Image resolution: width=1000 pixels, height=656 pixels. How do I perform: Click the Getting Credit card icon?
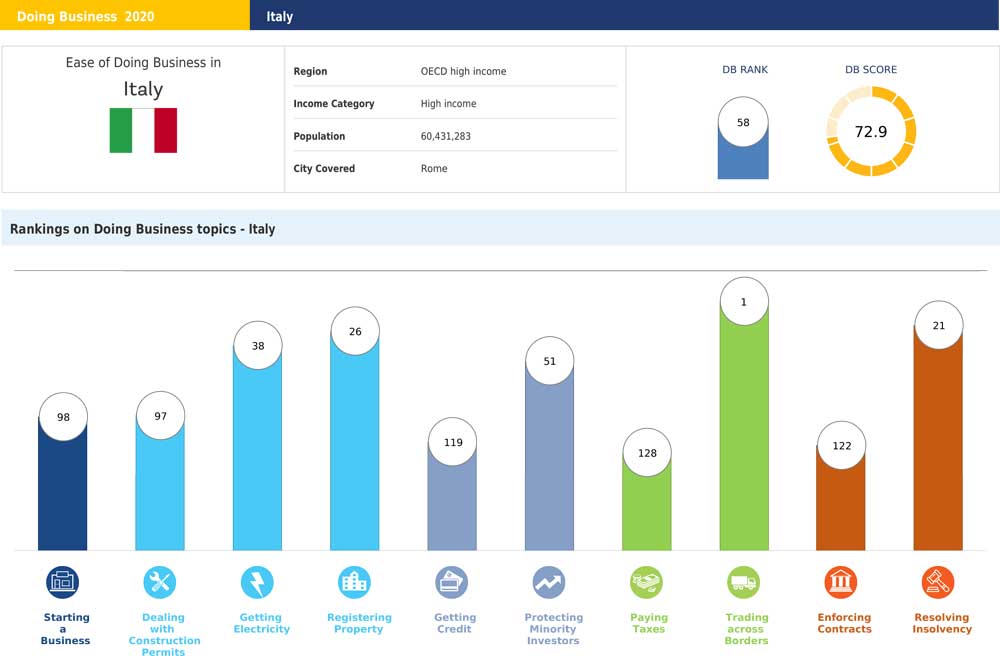452,582
